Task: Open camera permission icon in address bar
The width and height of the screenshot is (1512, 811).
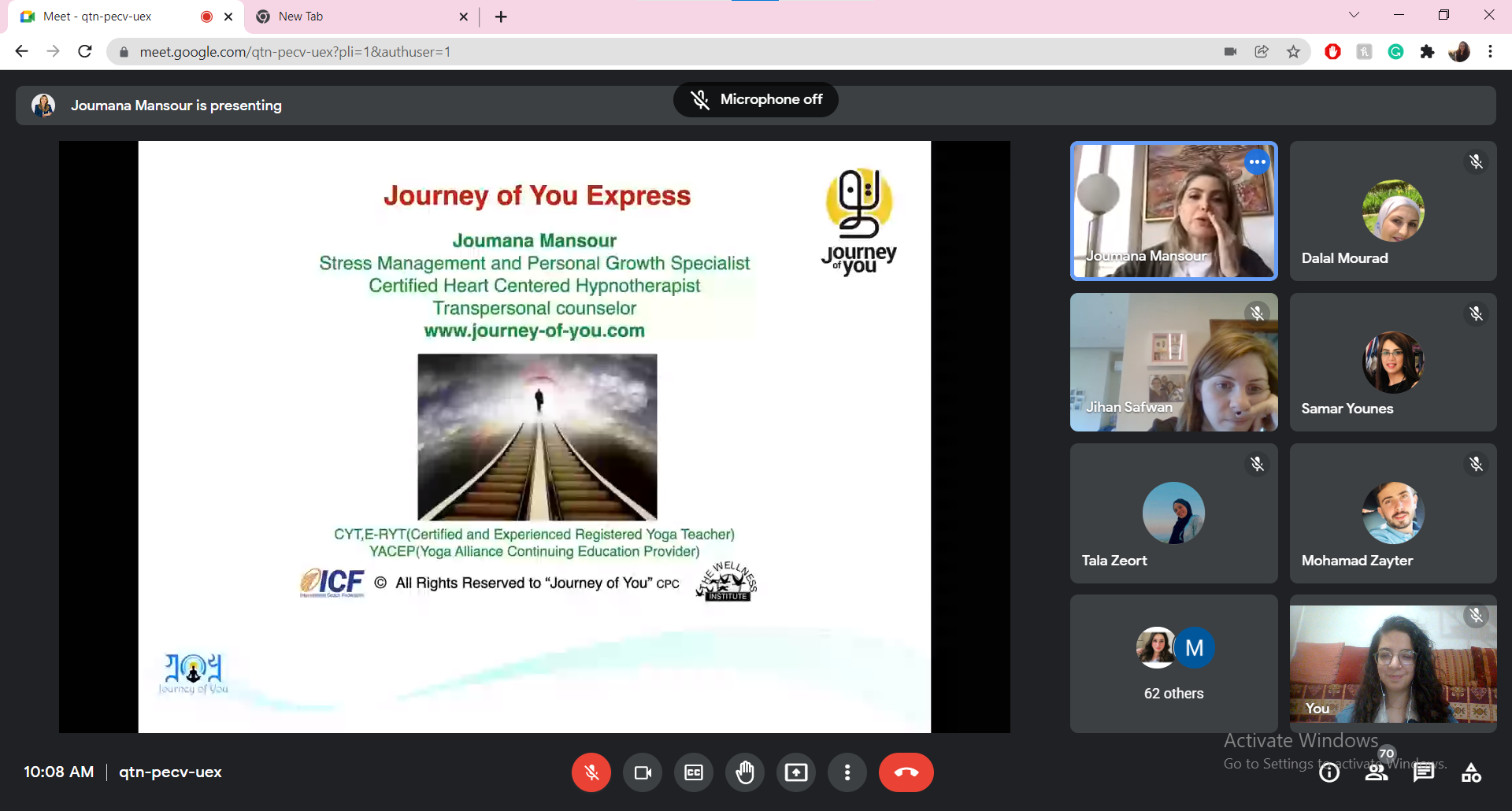Action: pyautogui.click(x=1230, y=52)
